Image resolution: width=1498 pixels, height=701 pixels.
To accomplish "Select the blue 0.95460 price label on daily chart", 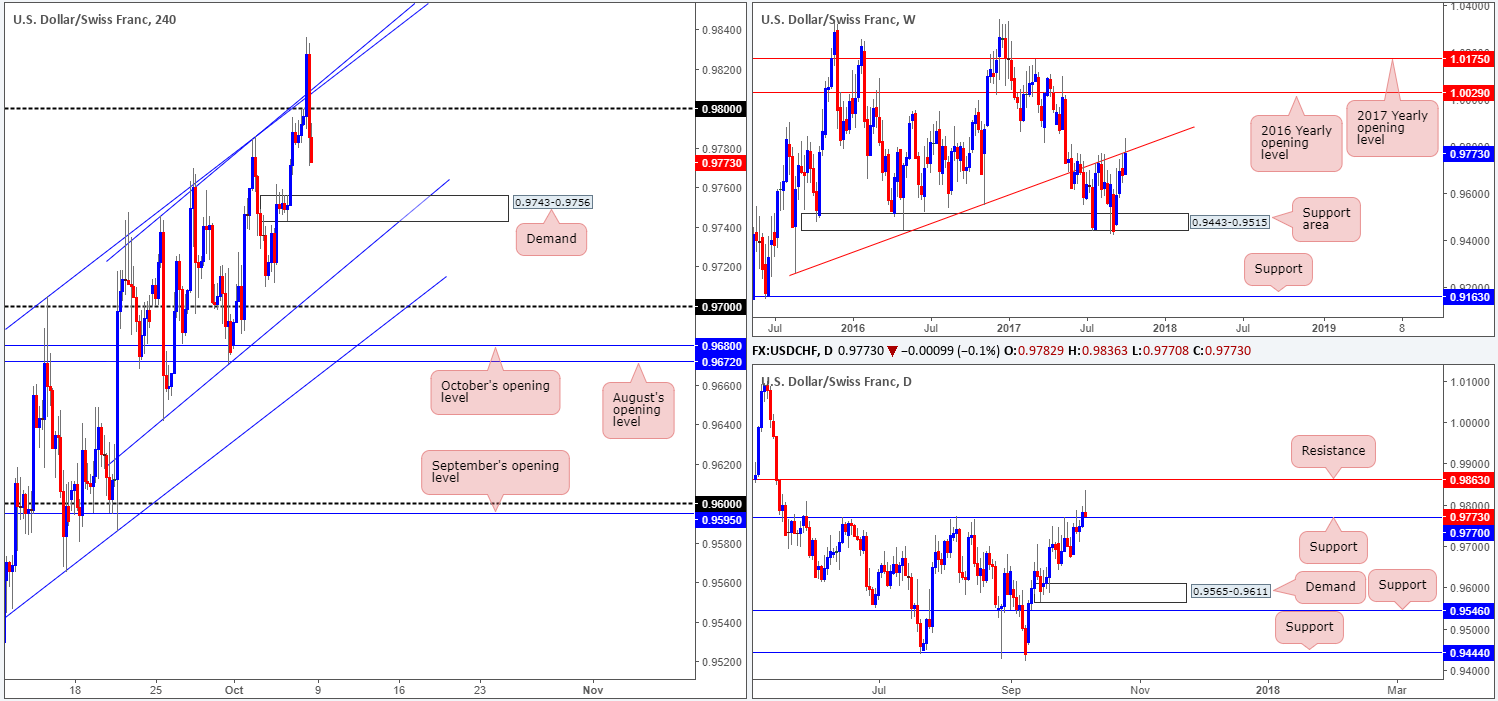I will click(1471, 609).
